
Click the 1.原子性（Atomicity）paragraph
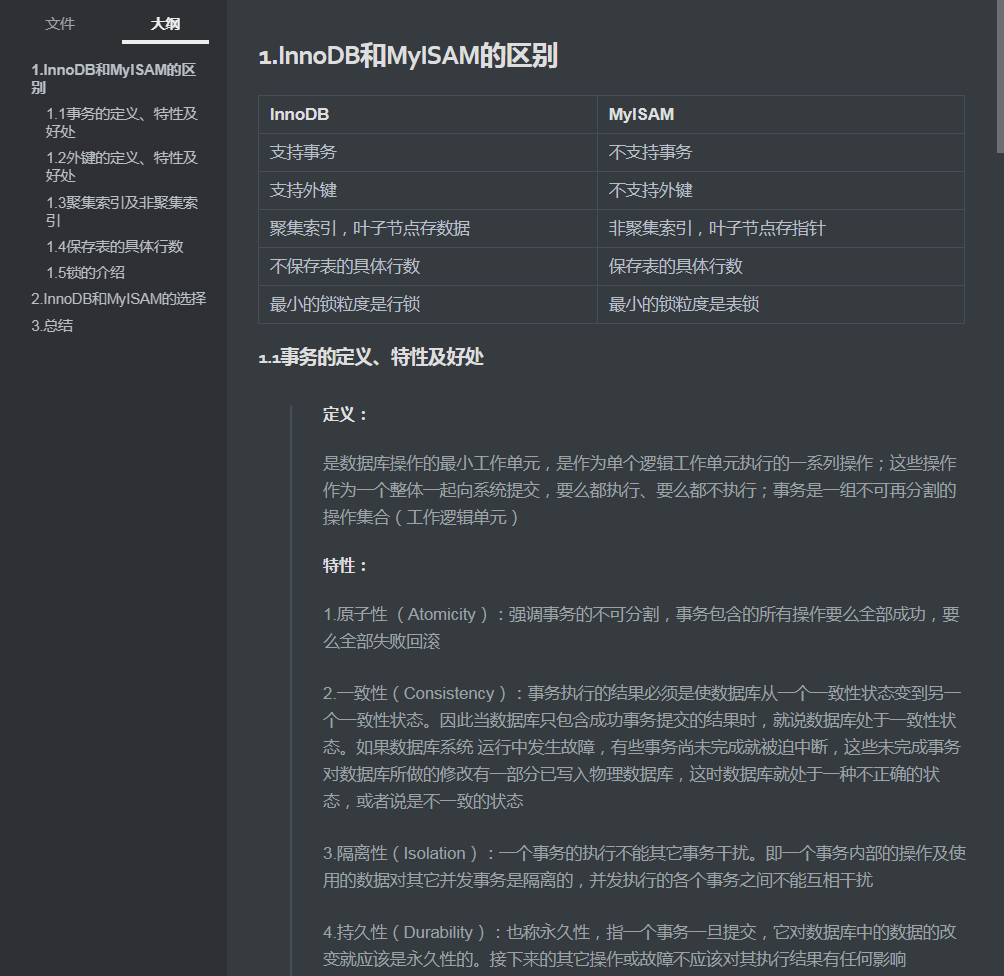pos(641,628)
